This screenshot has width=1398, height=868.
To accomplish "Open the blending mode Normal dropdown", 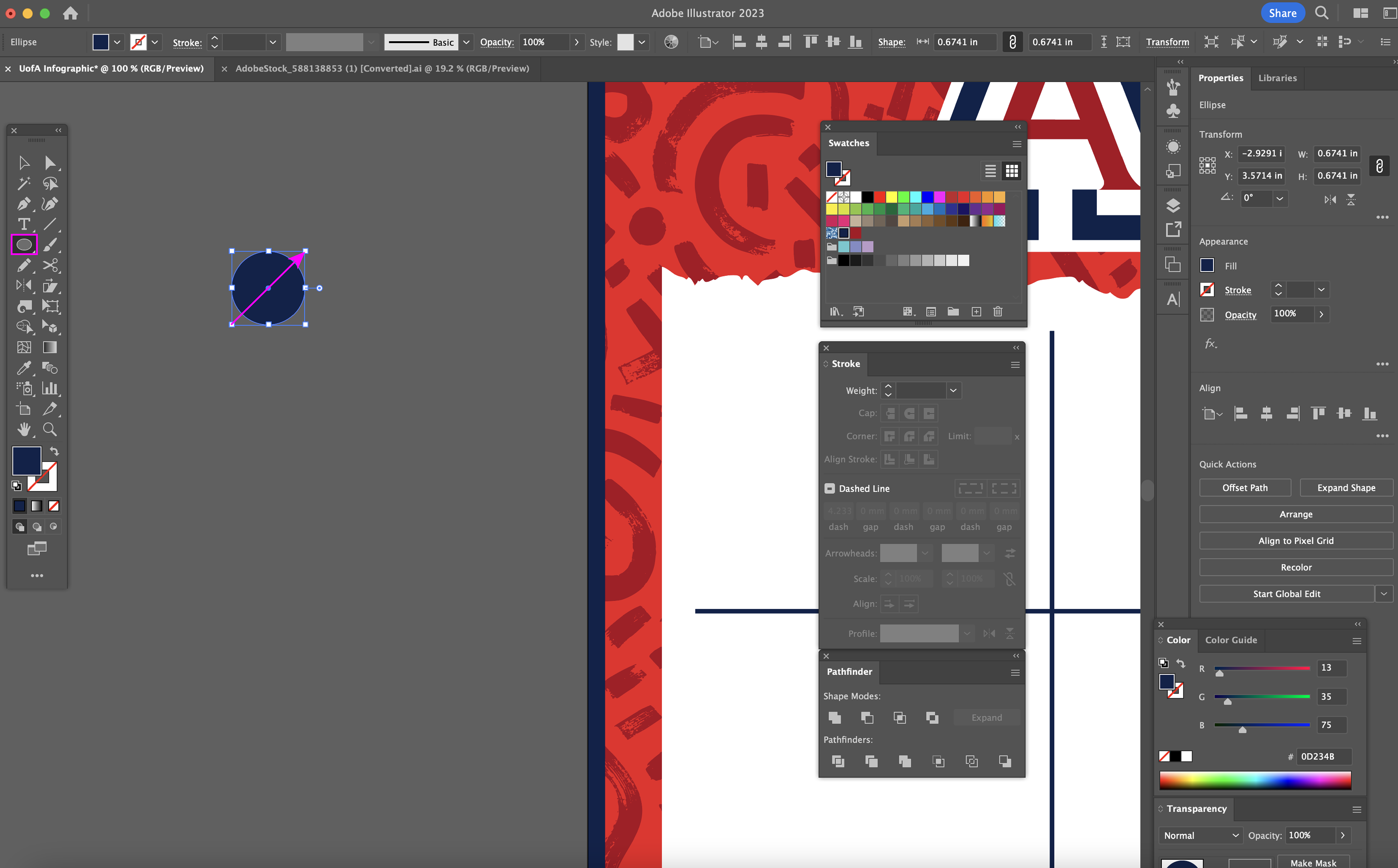I will pos(1201,835).
